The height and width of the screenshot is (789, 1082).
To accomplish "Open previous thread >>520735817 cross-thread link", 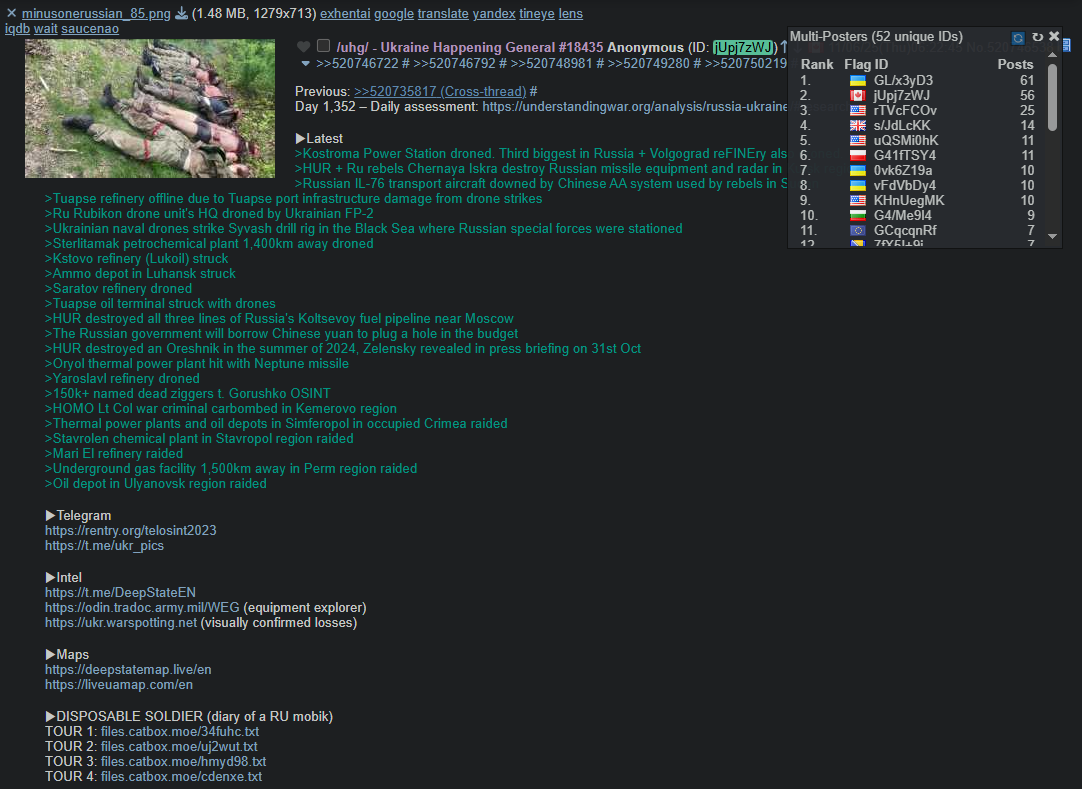I will pyautogui.click(x=440, y=91).
